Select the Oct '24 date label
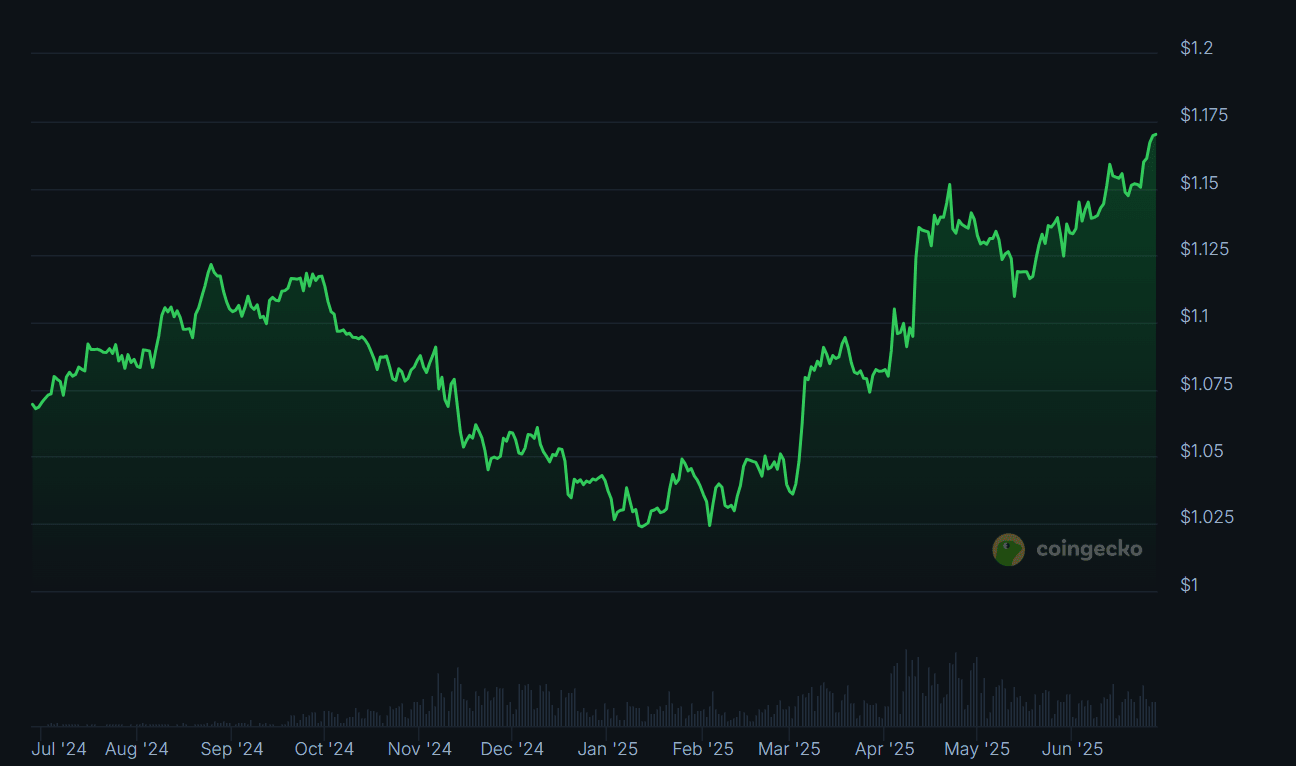Screen dimensions: 1296x766 (x=325, y=748)
